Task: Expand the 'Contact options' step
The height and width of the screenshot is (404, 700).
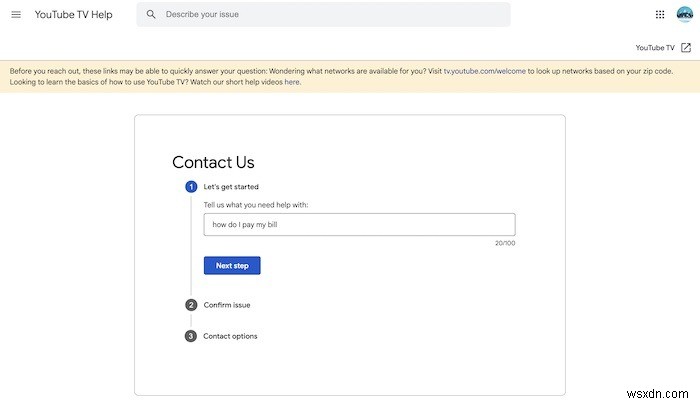Action: pos(230,336)
